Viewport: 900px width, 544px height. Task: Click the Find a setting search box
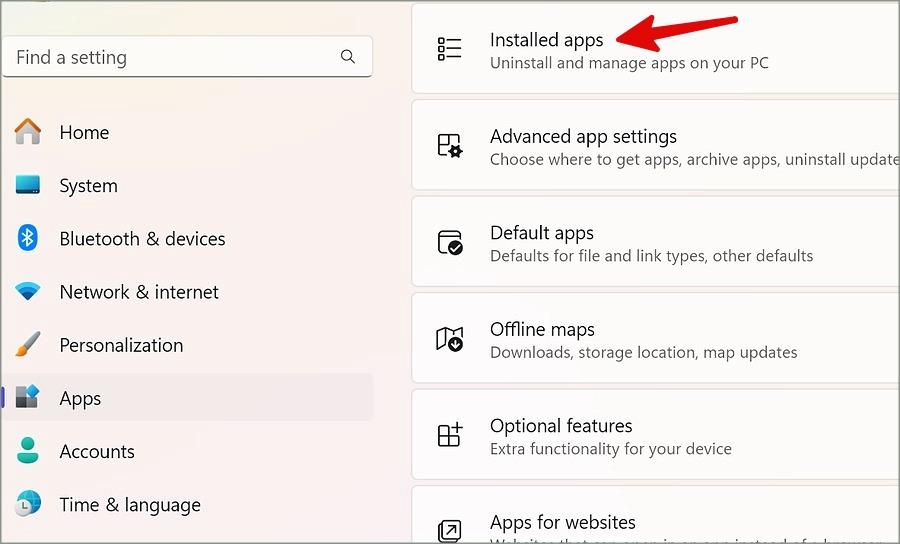(x=187, y=56)
